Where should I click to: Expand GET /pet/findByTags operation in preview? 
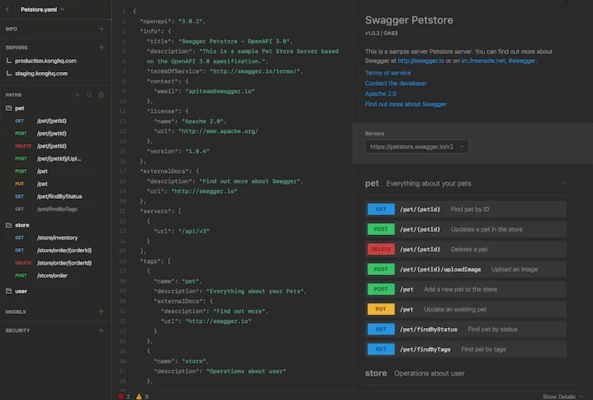coord(466,349)
